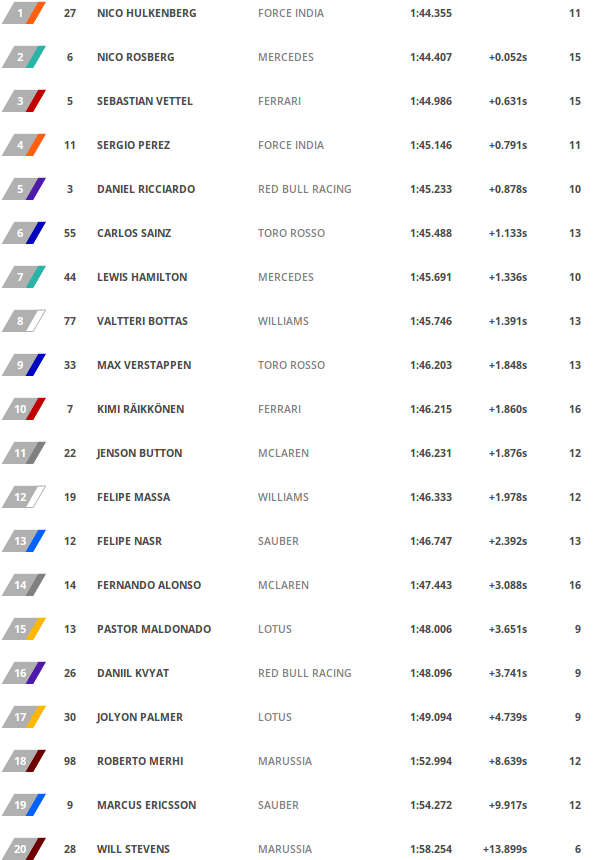This screenshot has width=593, height=860.
Task: Click the position 1 orange badge icon
Action: (x=24, y=13)
